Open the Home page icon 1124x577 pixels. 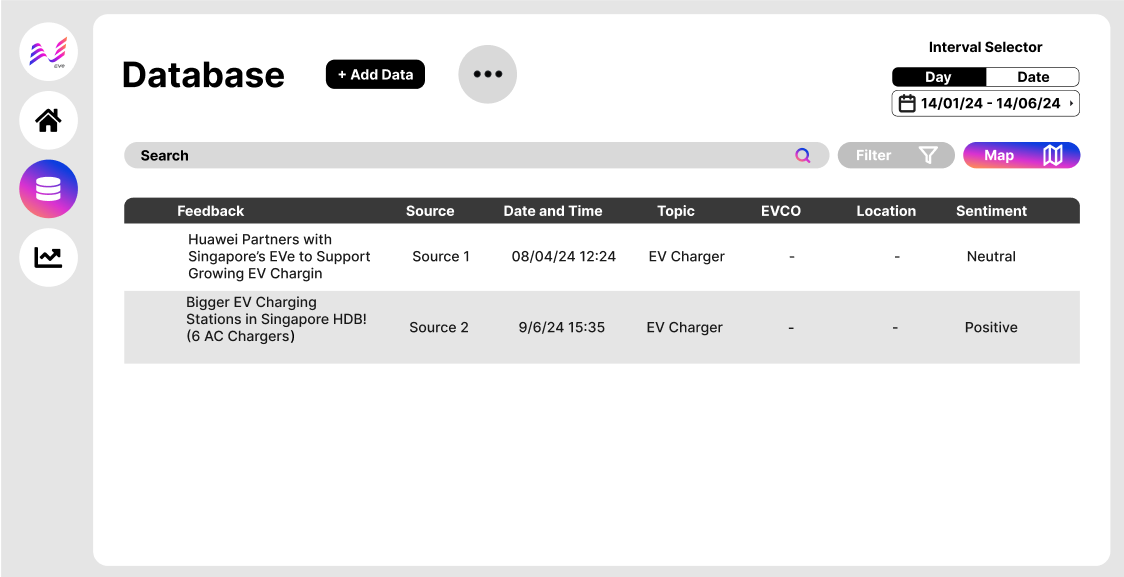(x=48, y=121)
